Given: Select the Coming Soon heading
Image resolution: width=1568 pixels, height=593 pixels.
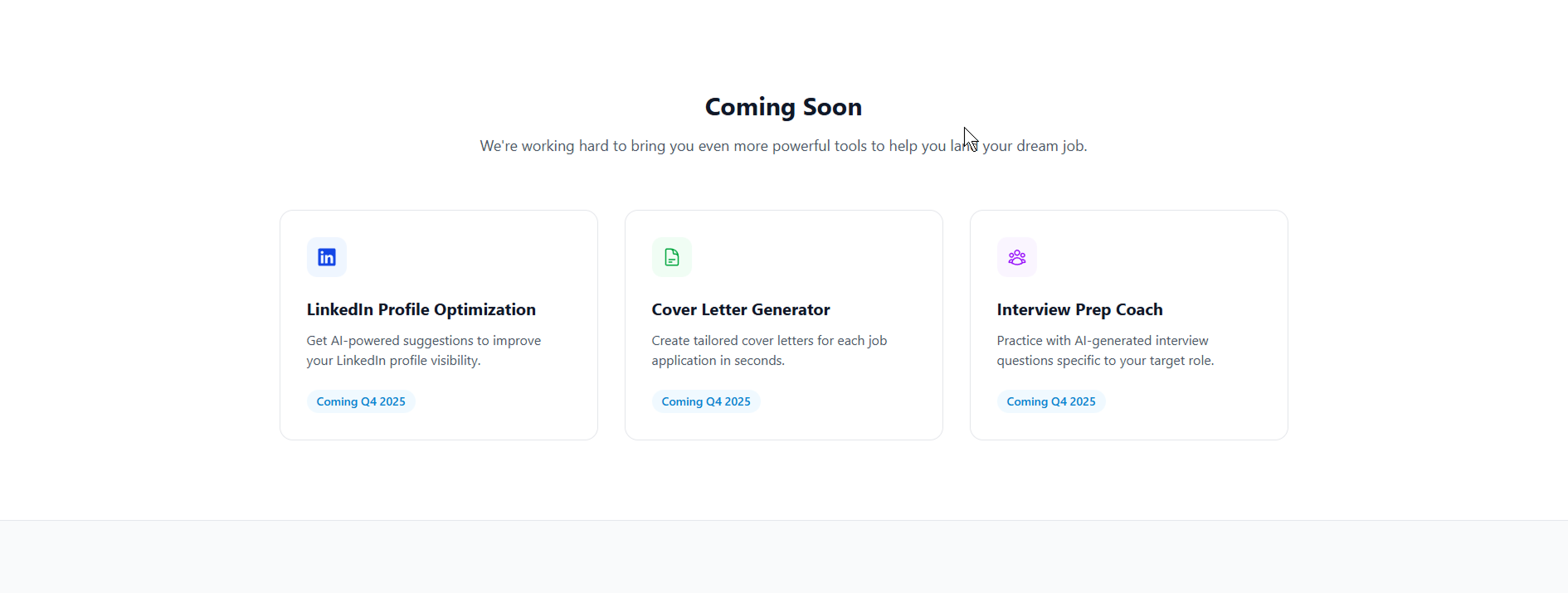Looking at the screenshot, I should tap(783, 107).
